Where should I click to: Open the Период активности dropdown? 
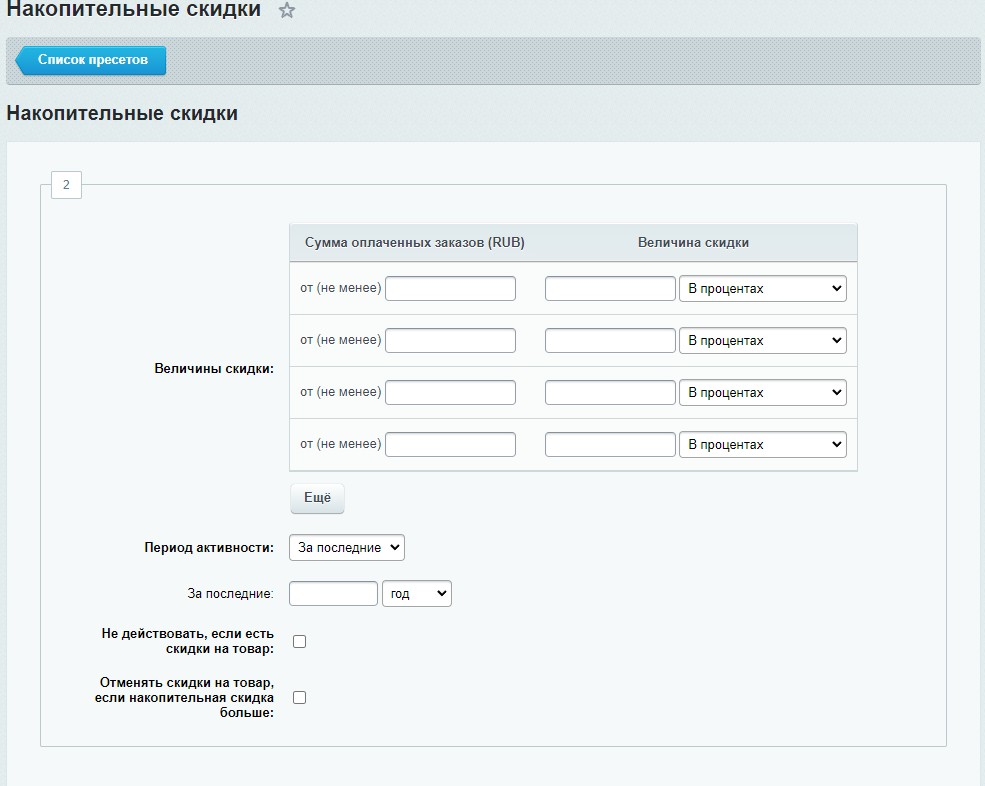347,548
